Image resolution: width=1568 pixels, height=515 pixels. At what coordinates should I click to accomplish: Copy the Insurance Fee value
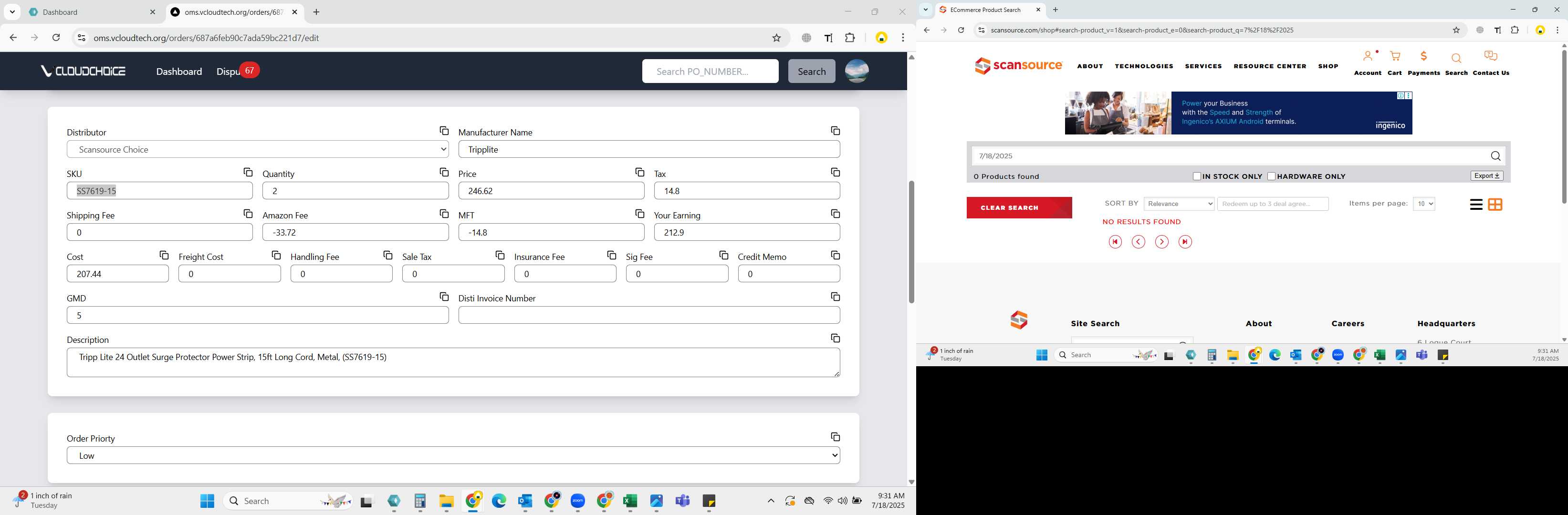[x=611, y=255]
